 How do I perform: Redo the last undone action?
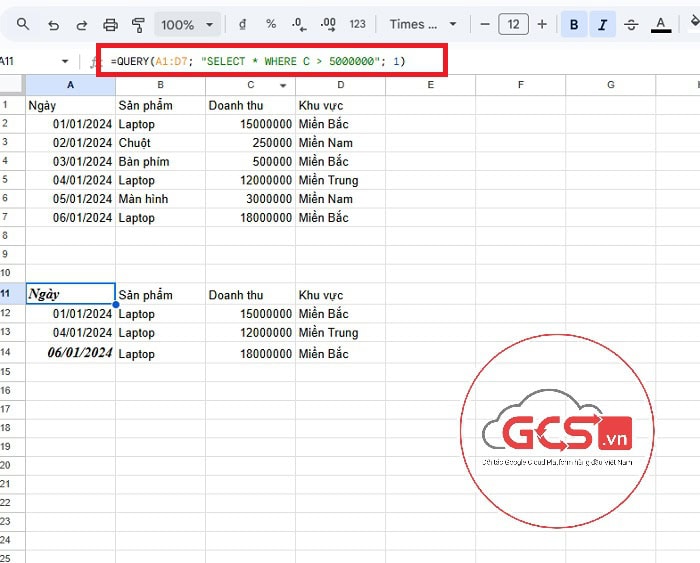point(81,24)
